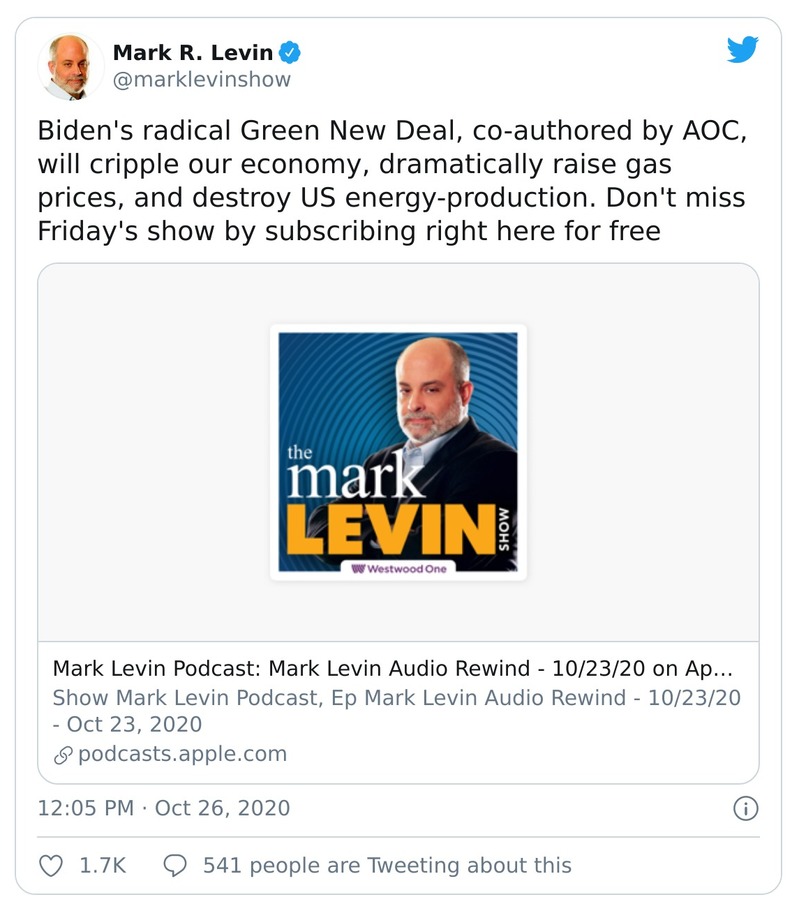
Task: Click the card description showing Oct 23, 2020
Action: click(396, 710)
